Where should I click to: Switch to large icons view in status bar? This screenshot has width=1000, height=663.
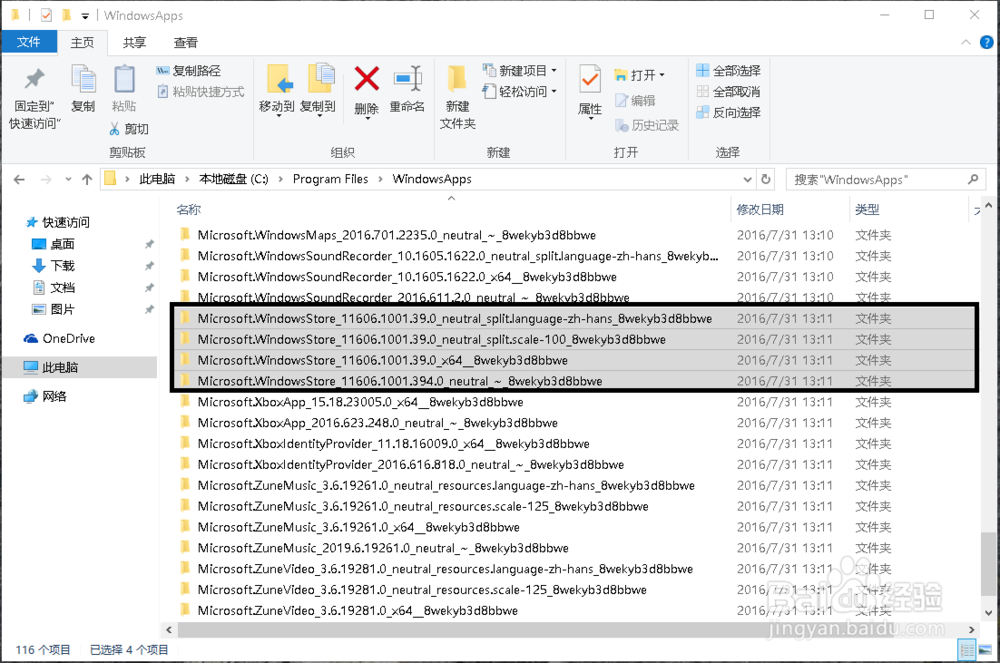coord(985,650)
